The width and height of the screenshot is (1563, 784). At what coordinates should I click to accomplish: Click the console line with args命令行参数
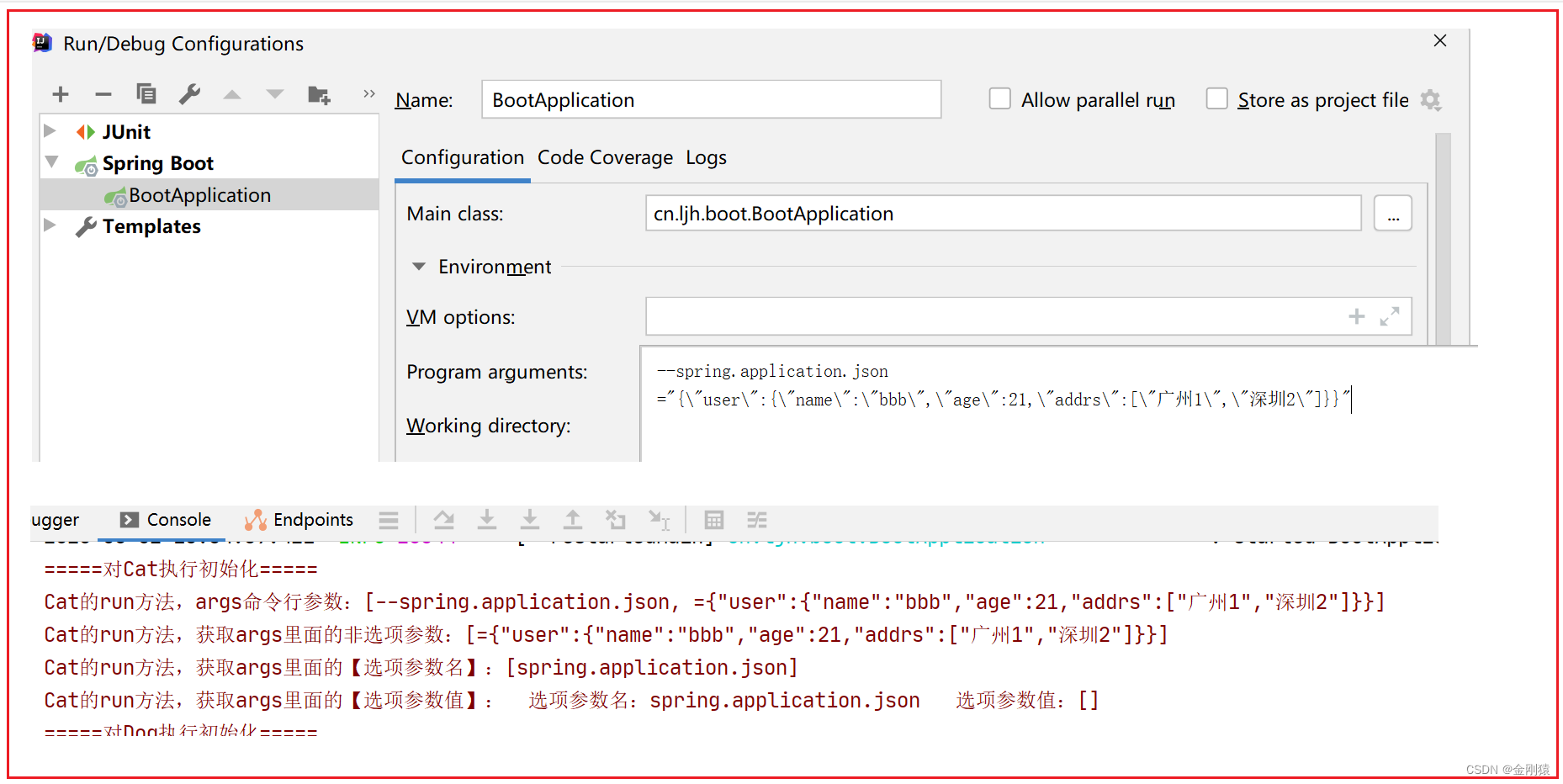715,602
